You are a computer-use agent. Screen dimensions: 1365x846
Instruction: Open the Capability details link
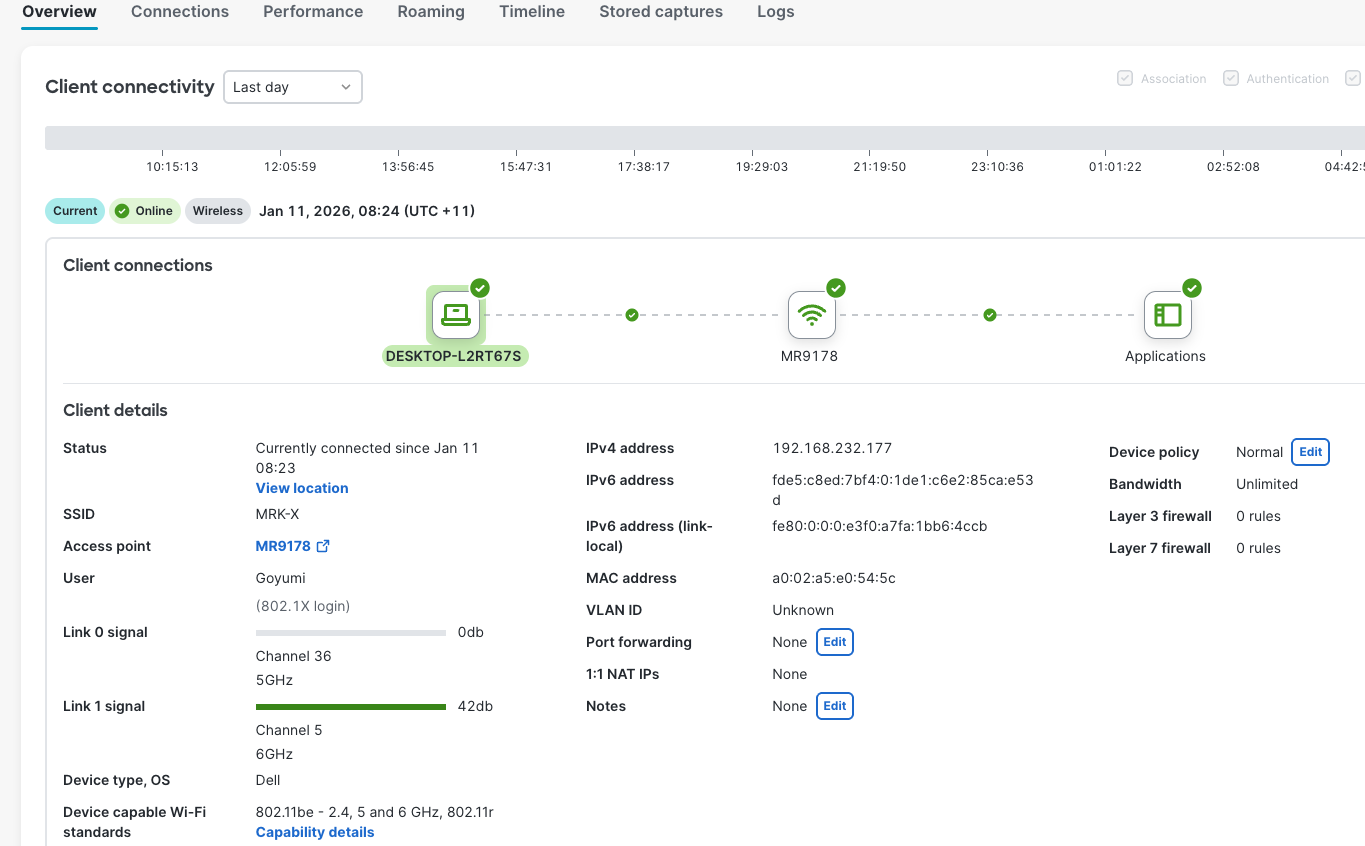pyautogui.click(x=315, y=832)
